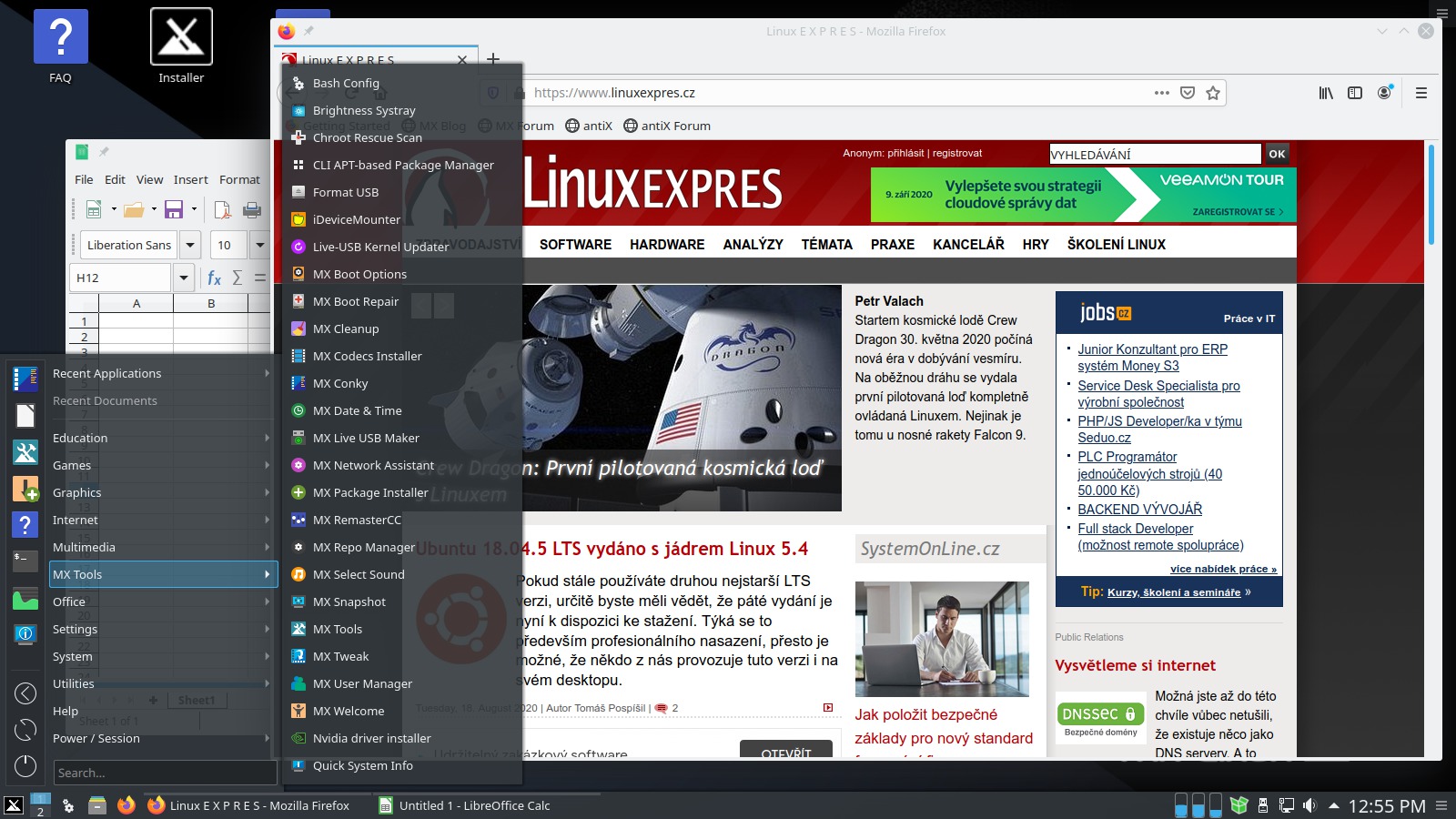The image size is (1456, 819).
Task: Click the Calc print icon
Action: click(252, 210)
